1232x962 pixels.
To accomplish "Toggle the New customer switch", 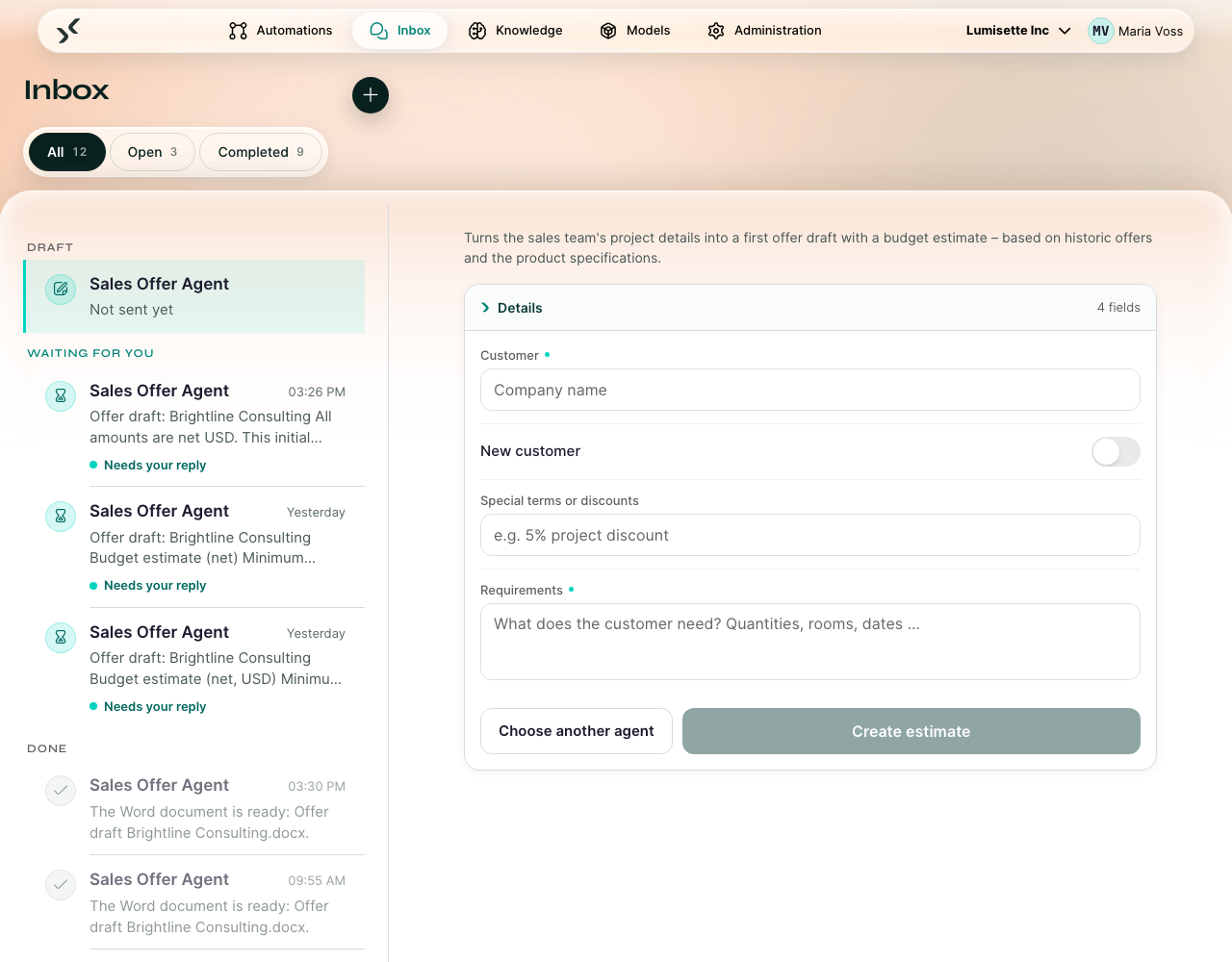I will pos(1116,451).
